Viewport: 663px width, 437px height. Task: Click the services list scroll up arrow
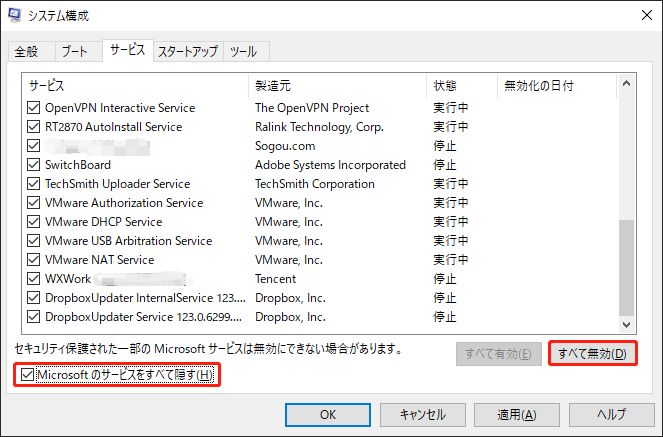tap(627, 83)
